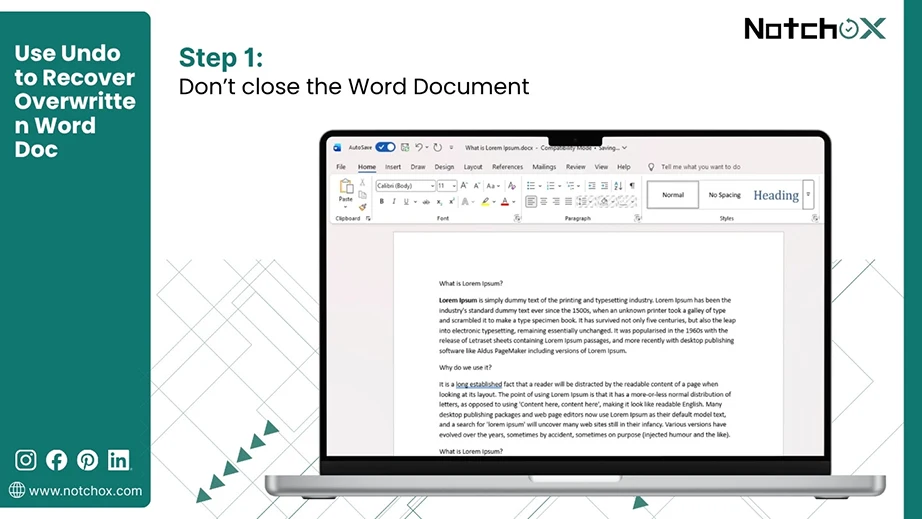Open the Draw tab
The height and width of the screenshot is (519, 922).
[418, 167]
